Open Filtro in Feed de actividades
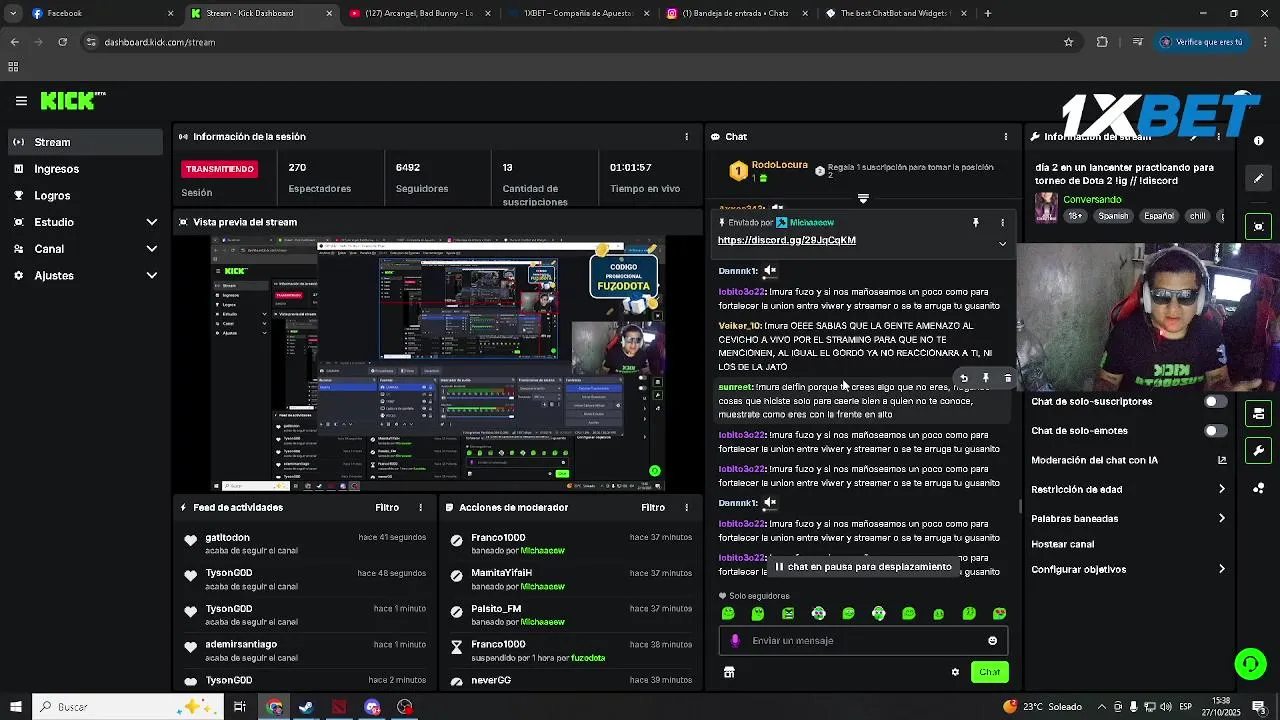 [387, 508]
